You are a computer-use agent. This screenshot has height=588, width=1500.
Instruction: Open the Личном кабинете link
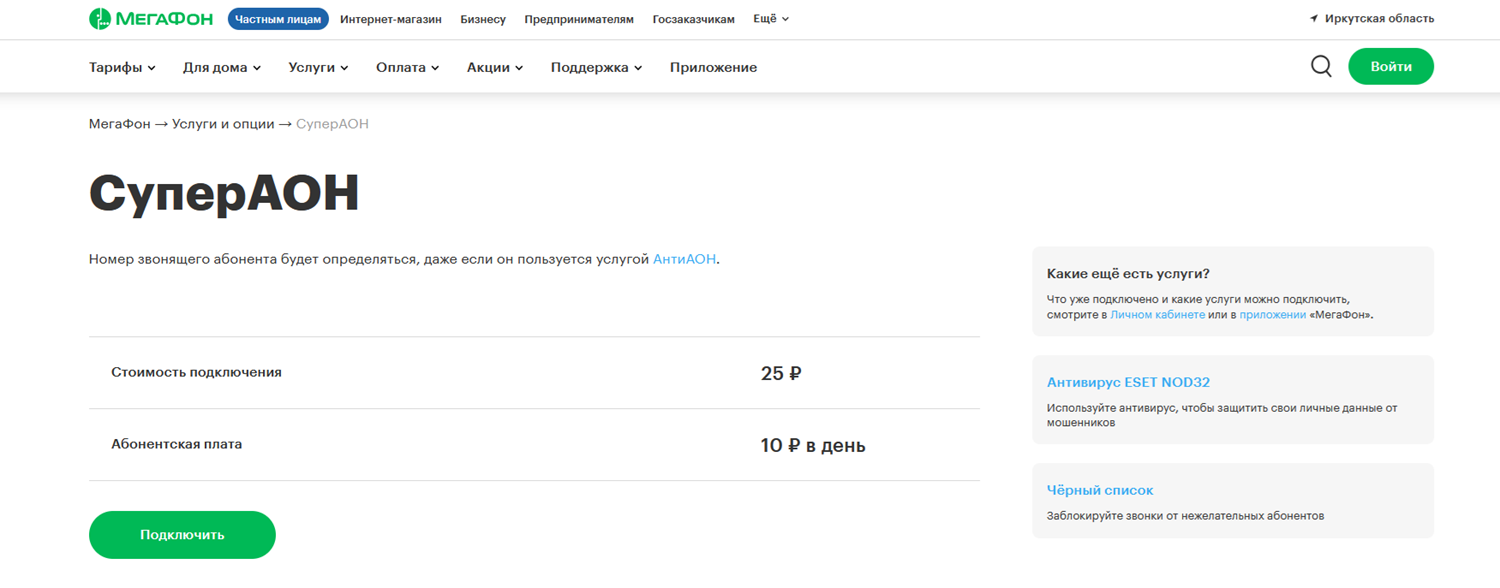point(1157,314)
